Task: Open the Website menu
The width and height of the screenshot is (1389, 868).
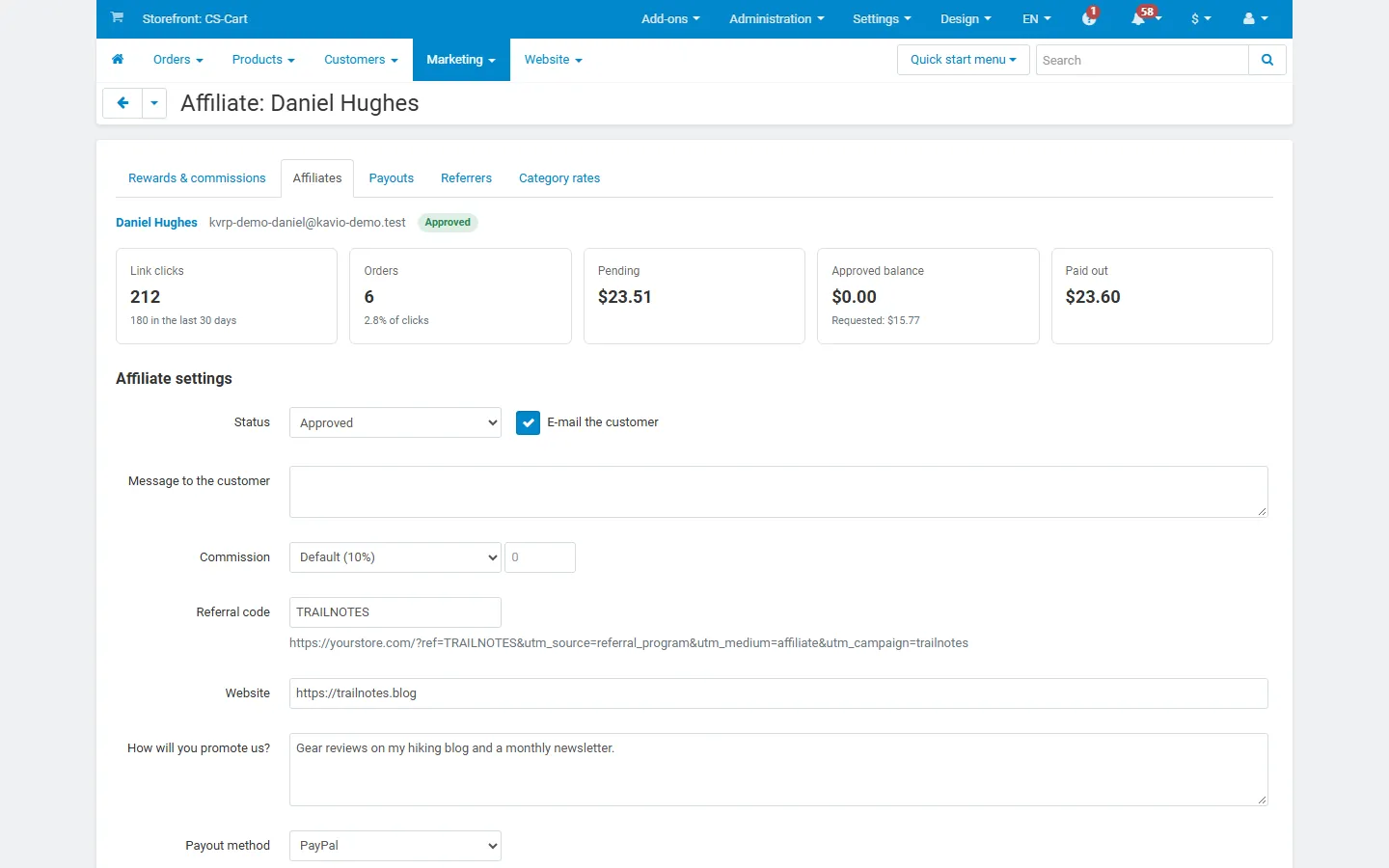Action: [x=554, y=60]
